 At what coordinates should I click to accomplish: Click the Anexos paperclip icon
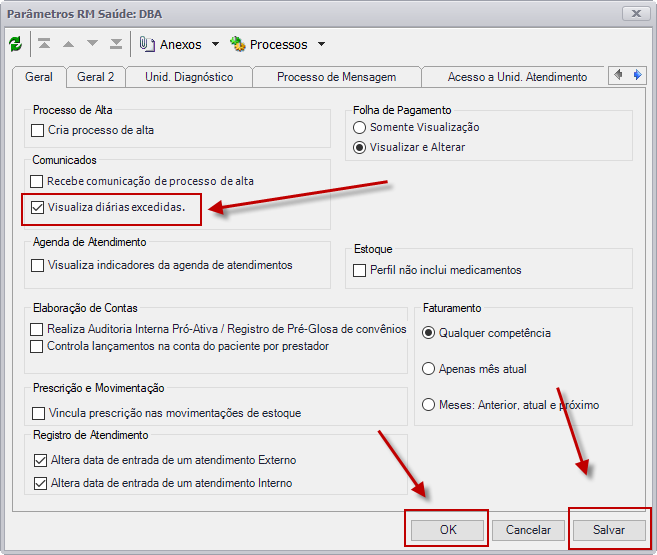click(147, 44)
